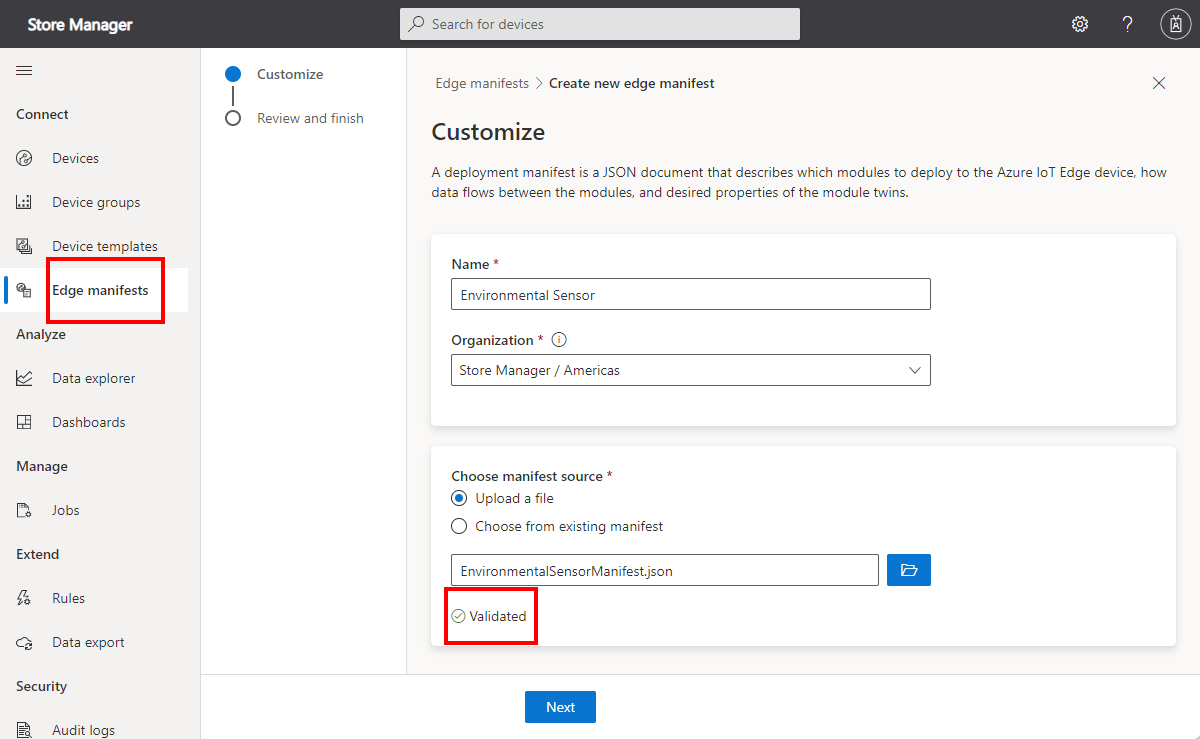
Task: Click the blue folder icon to browse manifests
Action: [x=908, y=570]
